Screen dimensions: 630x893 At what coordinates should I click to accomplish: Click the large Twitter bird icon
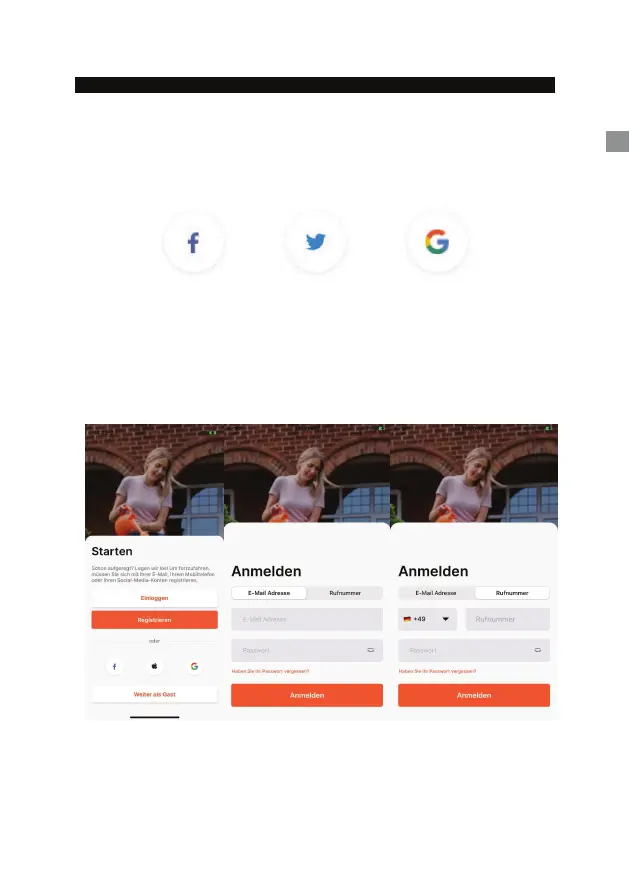pyautogui.click(x=316, y=242)
